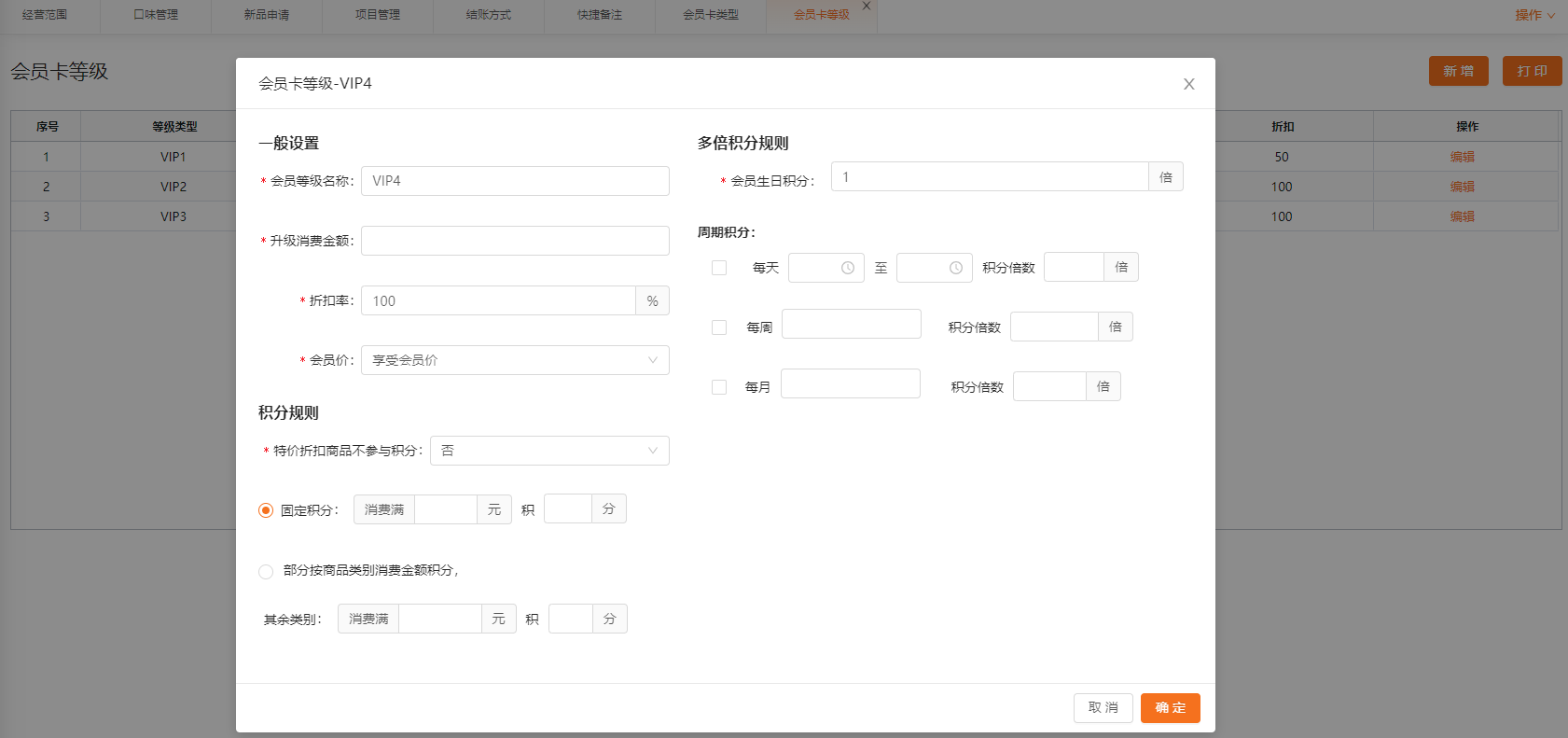Click the 取消 cancel button
1568x738 pixels.
pyautogui.click(x=1103, y=708)
